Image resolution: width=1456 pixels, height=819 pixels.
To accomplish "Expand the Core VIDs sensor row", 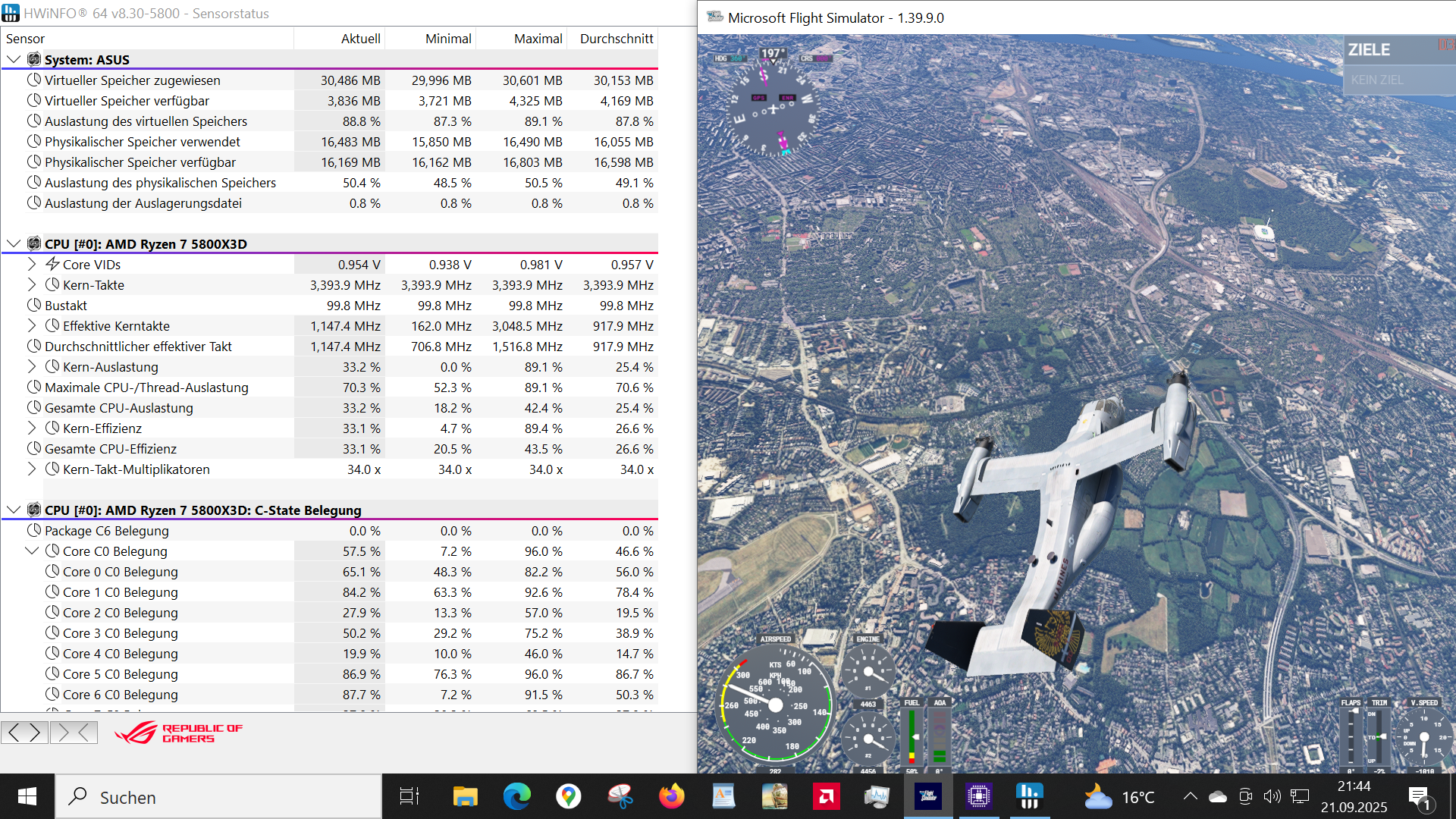I will tap(31, 264).
